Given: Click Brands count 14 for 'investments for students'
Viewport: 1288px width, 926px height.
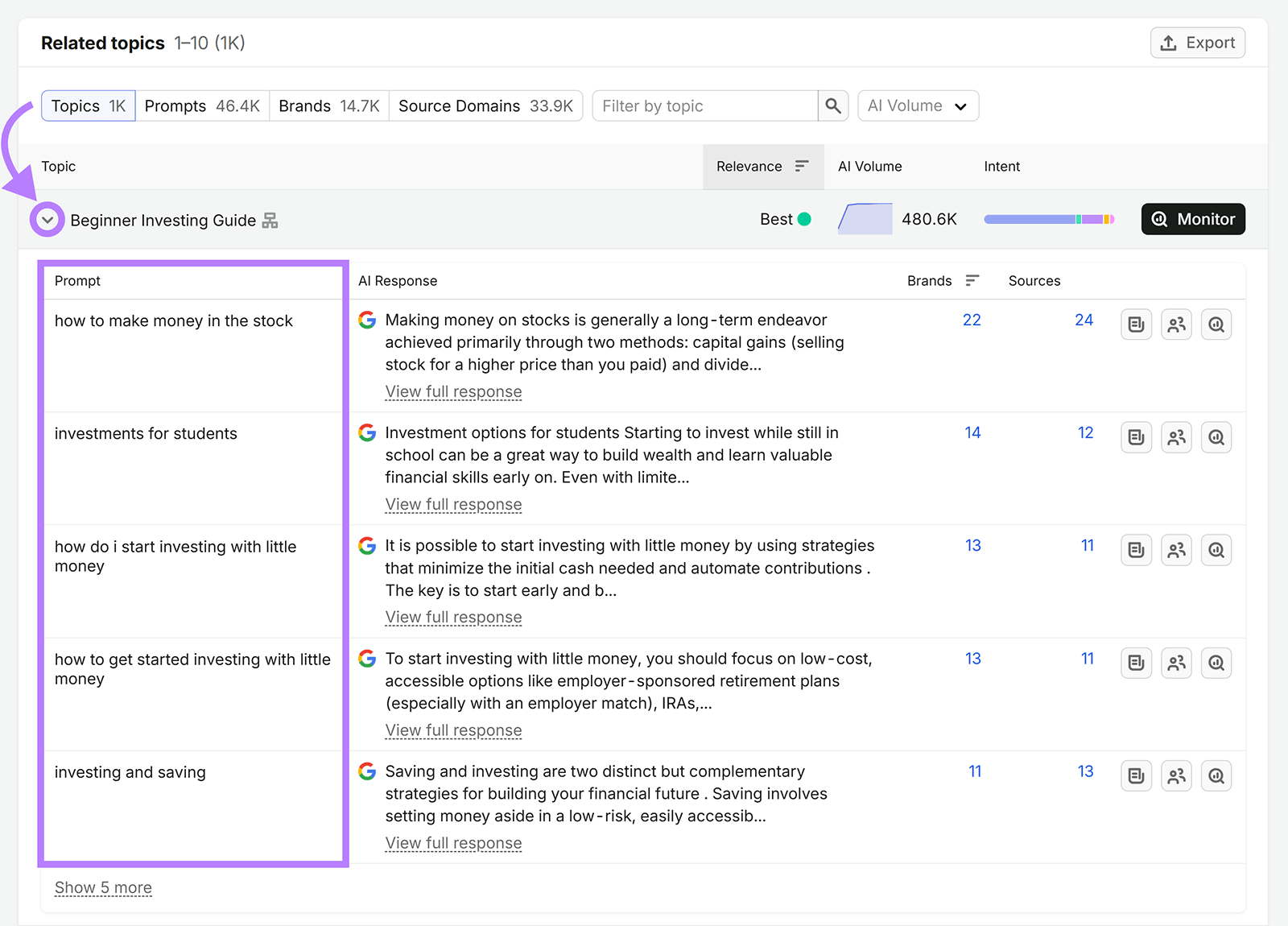Looking at the screenshot, I should coord(972,432).
